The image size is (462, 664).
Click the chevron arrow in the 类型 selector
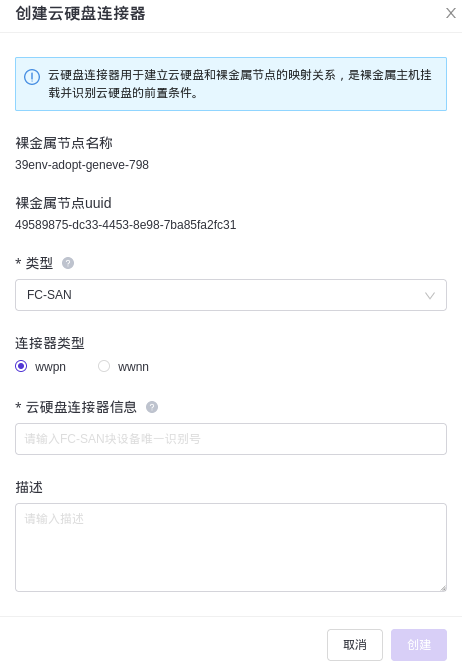(x=430, y=296)
